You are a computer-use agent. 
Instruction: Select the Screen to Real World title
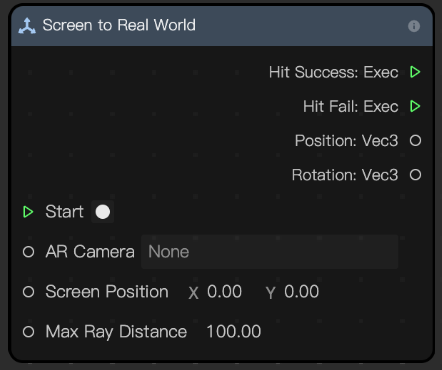(119, 25)
